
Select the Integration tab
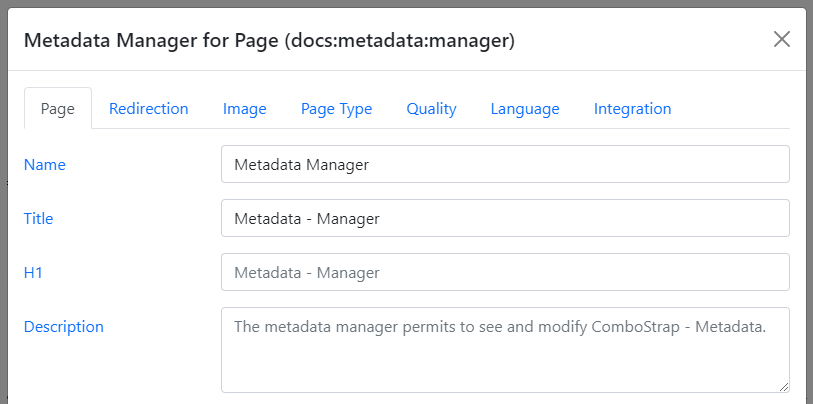632,109
